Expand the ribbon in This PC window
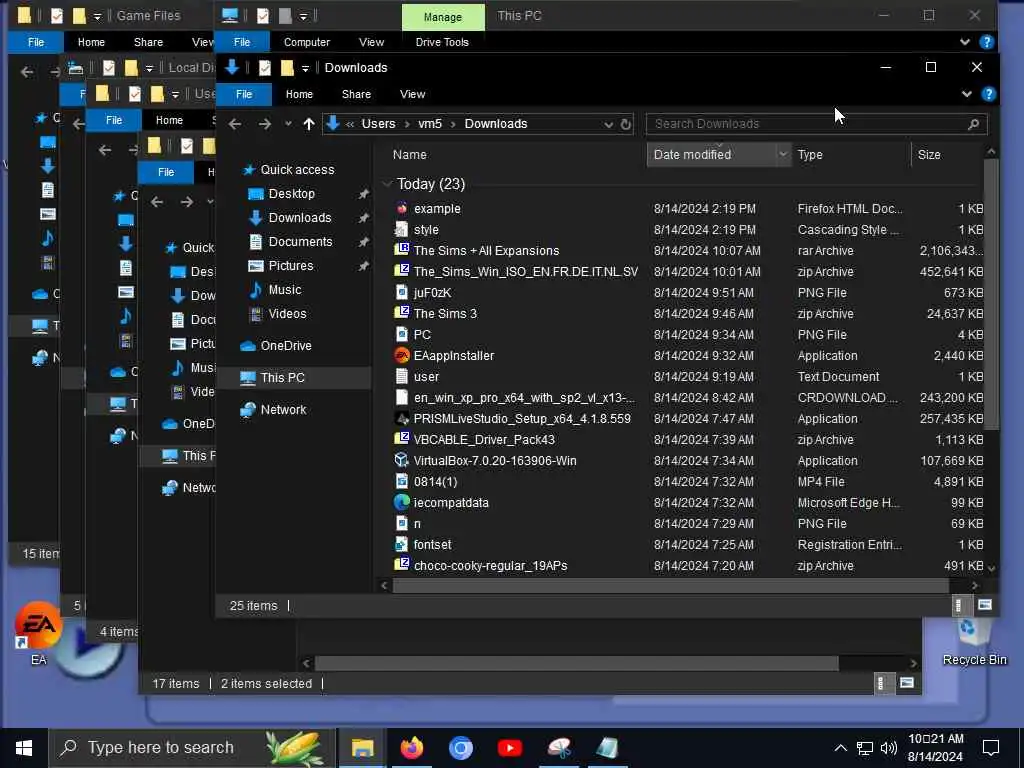The width and height of the screenshot is (1024, 768). [x=965, y=42]
